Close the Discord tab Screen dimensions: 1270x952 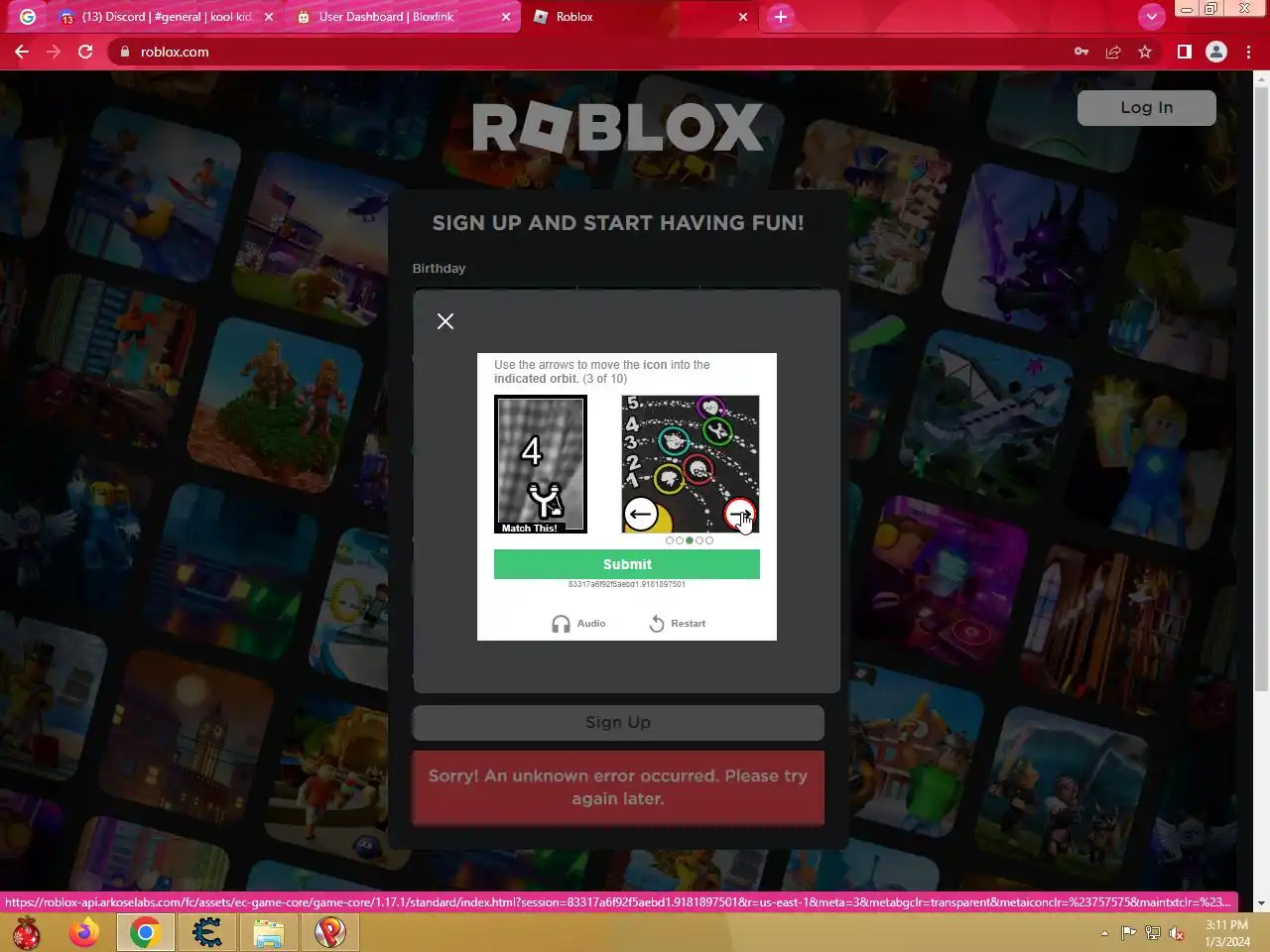tap(269, 17)
